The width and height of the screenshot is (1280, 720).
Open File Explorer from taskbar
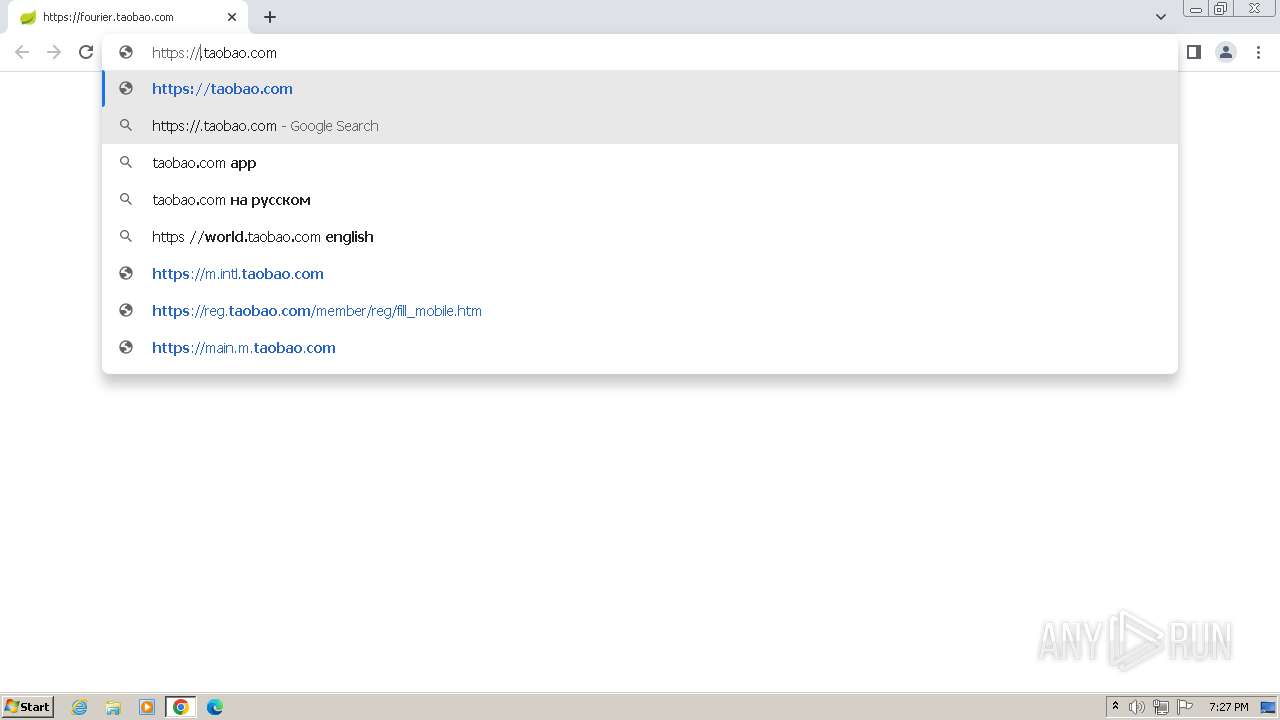[x=113, y=707]
